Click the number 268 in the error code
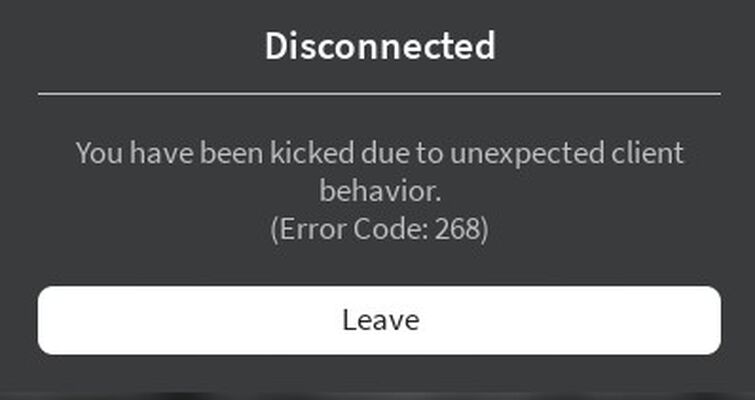The width and height of the screenshot is (755, 400). point(456,230)
